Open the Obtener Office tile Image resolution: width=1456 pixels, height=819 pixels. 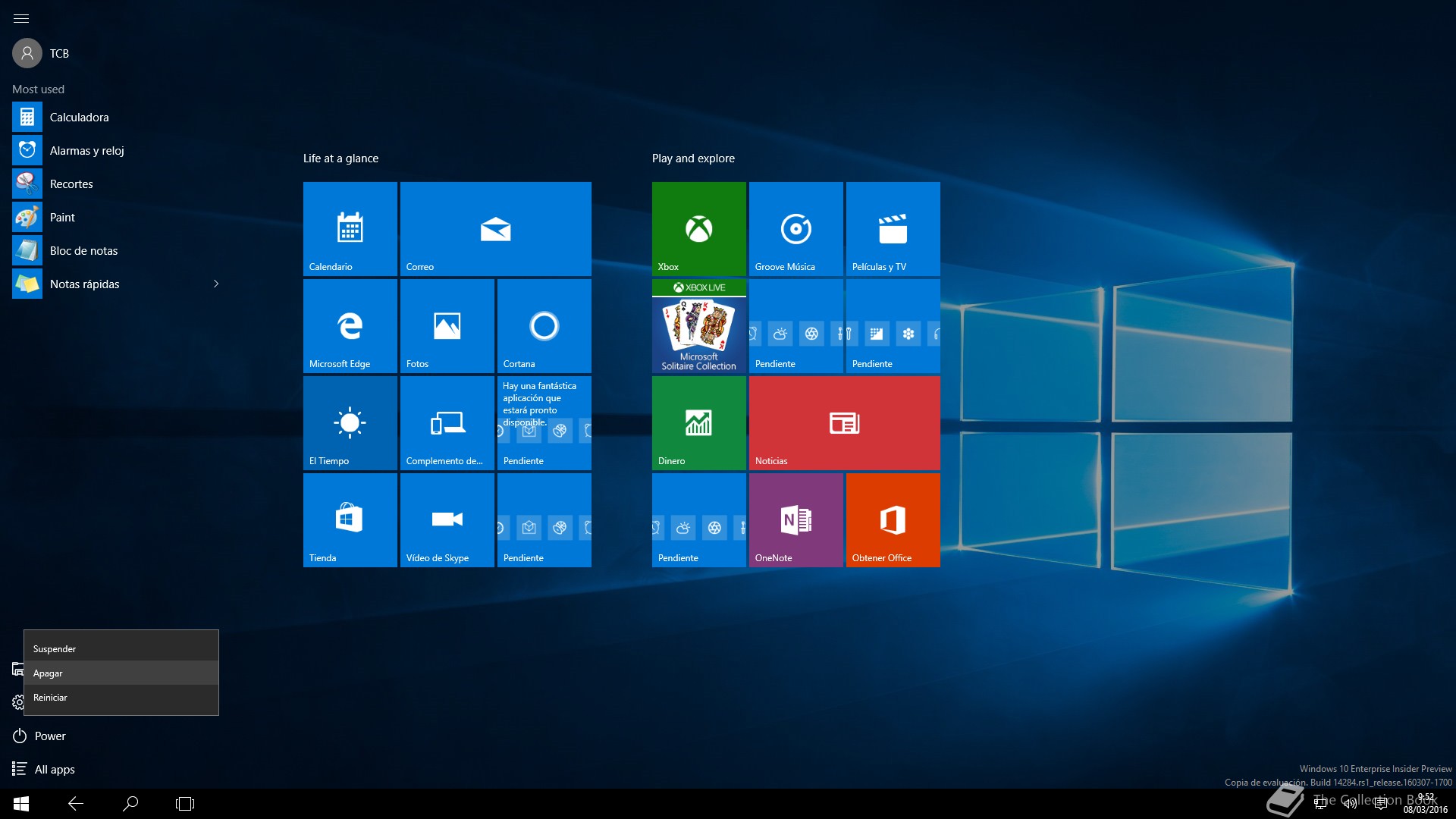pos(893,520)
